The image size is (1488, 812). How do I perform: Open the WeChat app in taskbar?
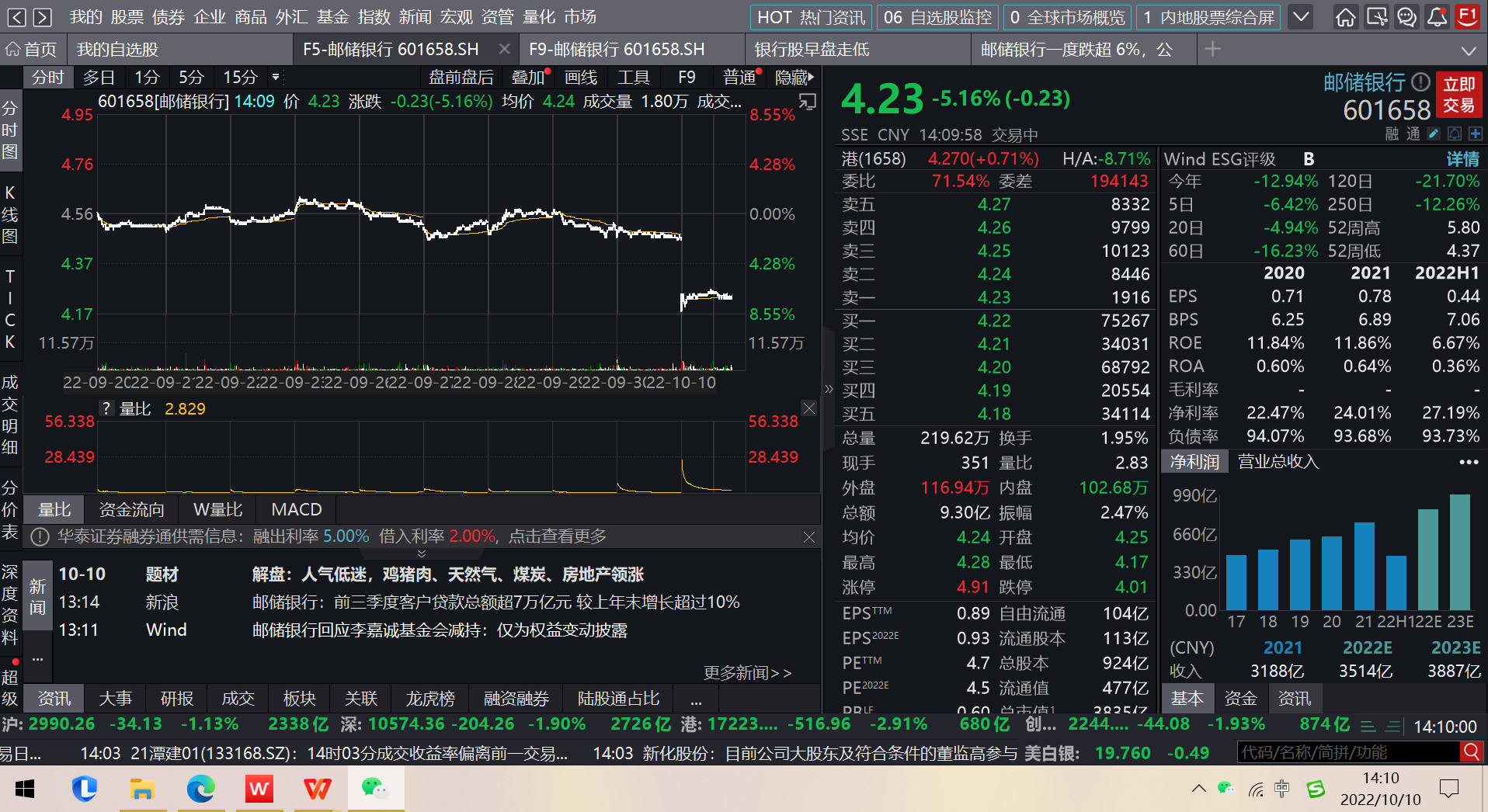coord(375,789)
